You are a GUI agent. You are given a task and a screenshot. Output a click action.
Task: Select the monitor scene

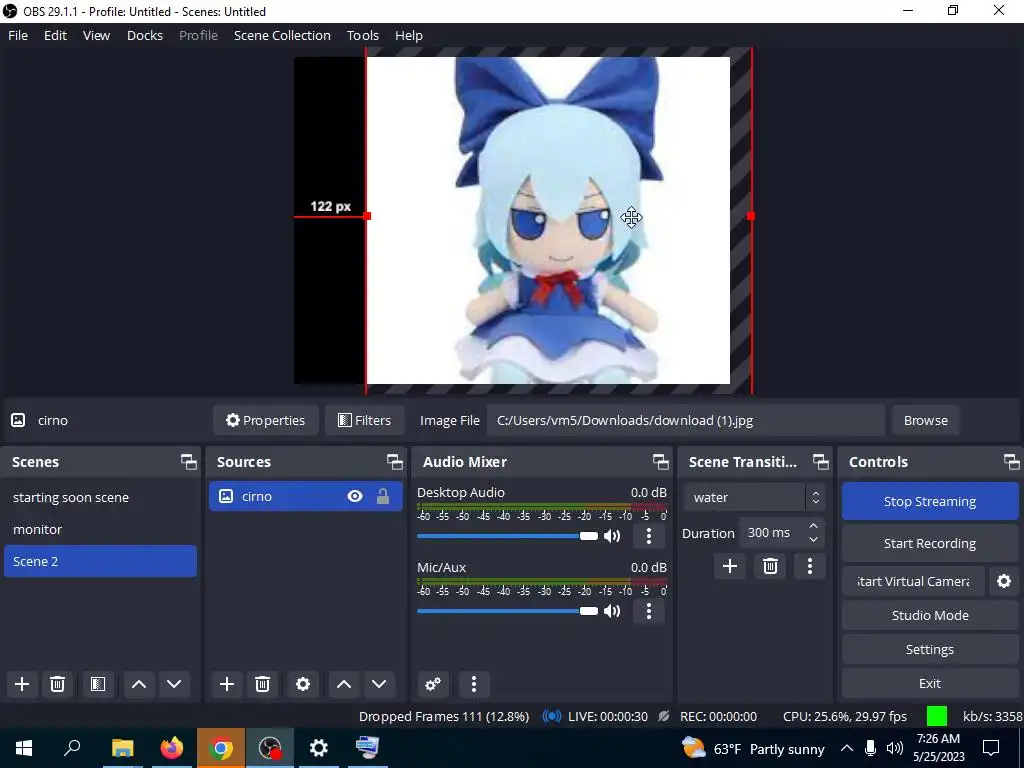click(101, 530)
